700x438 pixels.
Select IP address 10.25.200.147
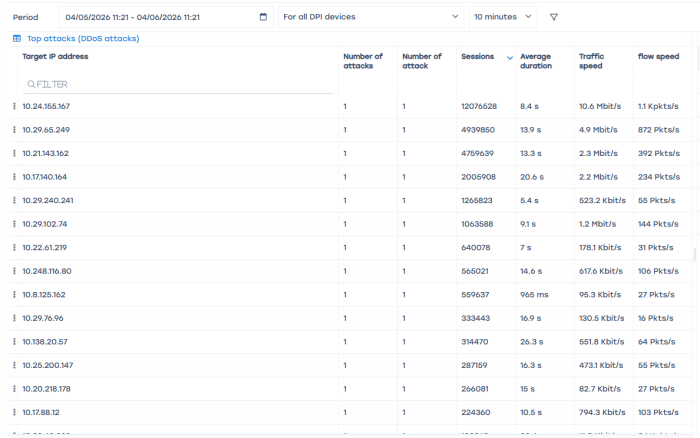(48, 365)
